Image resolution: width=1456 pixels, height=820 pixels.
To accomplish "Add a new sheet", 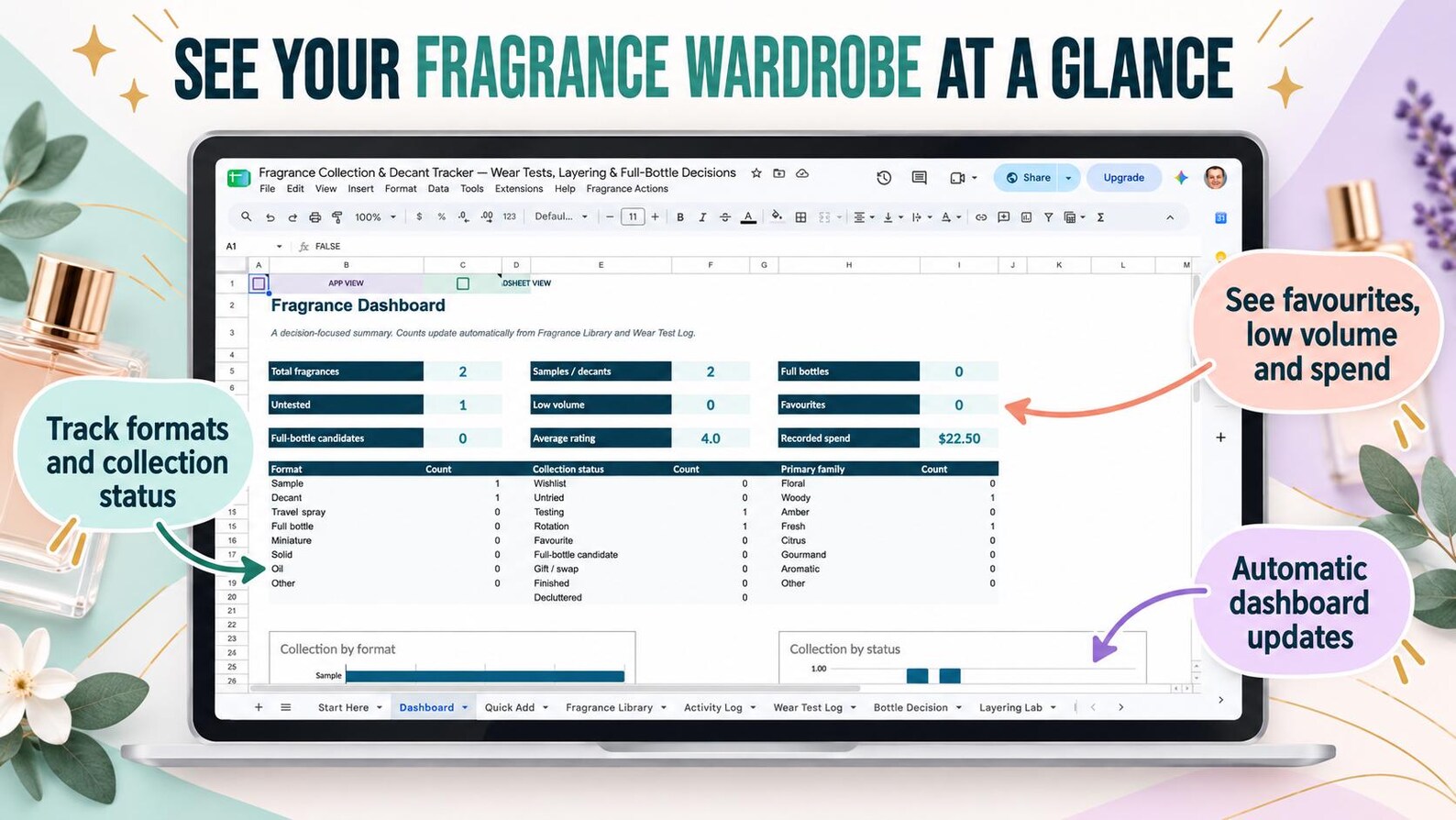I will (259, 707).
